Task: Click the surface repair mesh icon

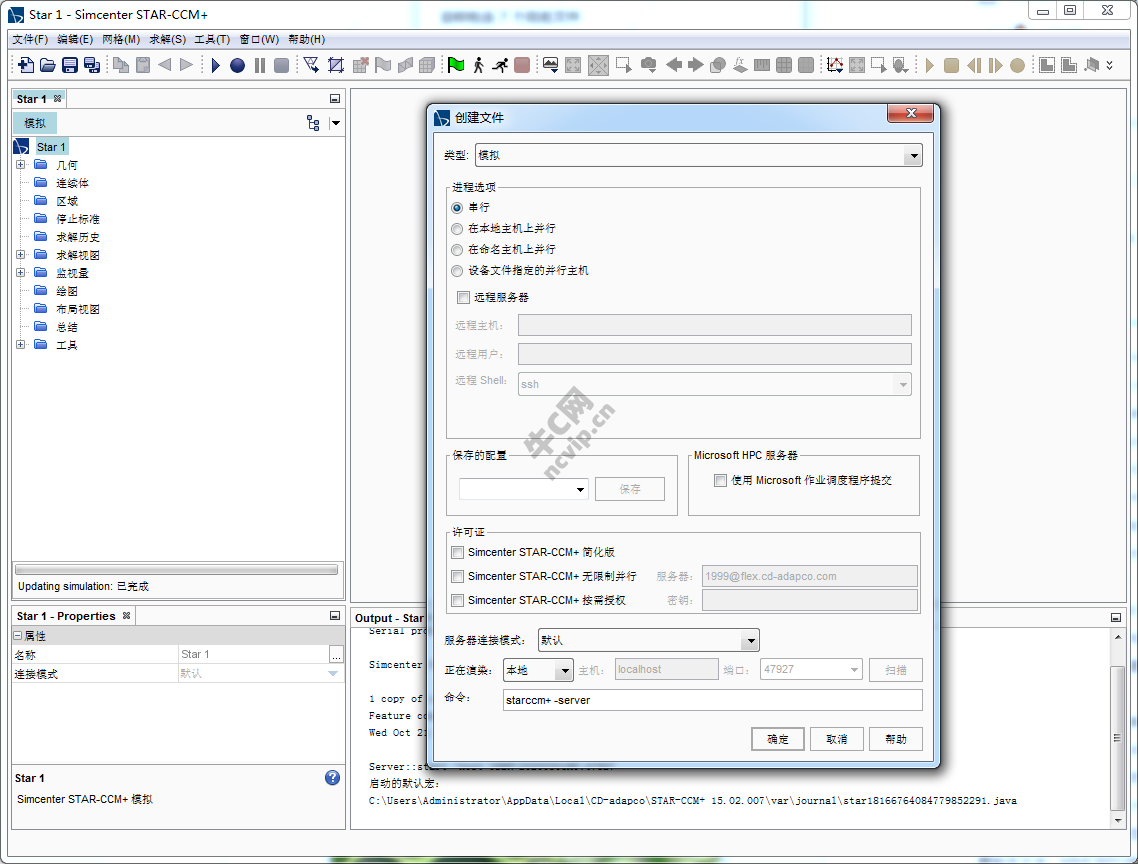Action: coord(312,65)
